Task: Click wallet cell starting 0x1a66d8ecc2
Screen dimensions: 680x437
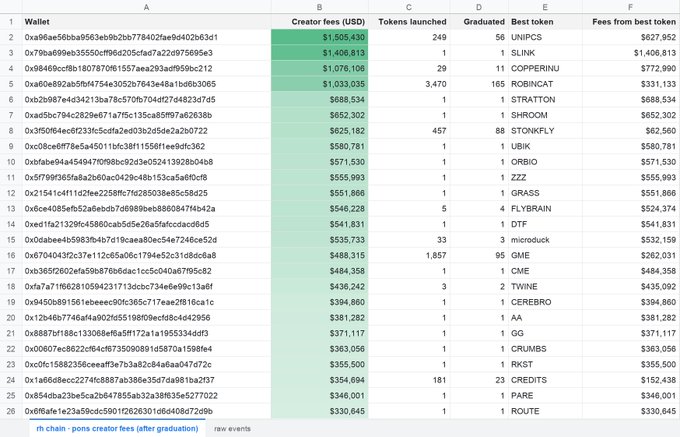Action: pyautogui.click(x=147, y=380)
